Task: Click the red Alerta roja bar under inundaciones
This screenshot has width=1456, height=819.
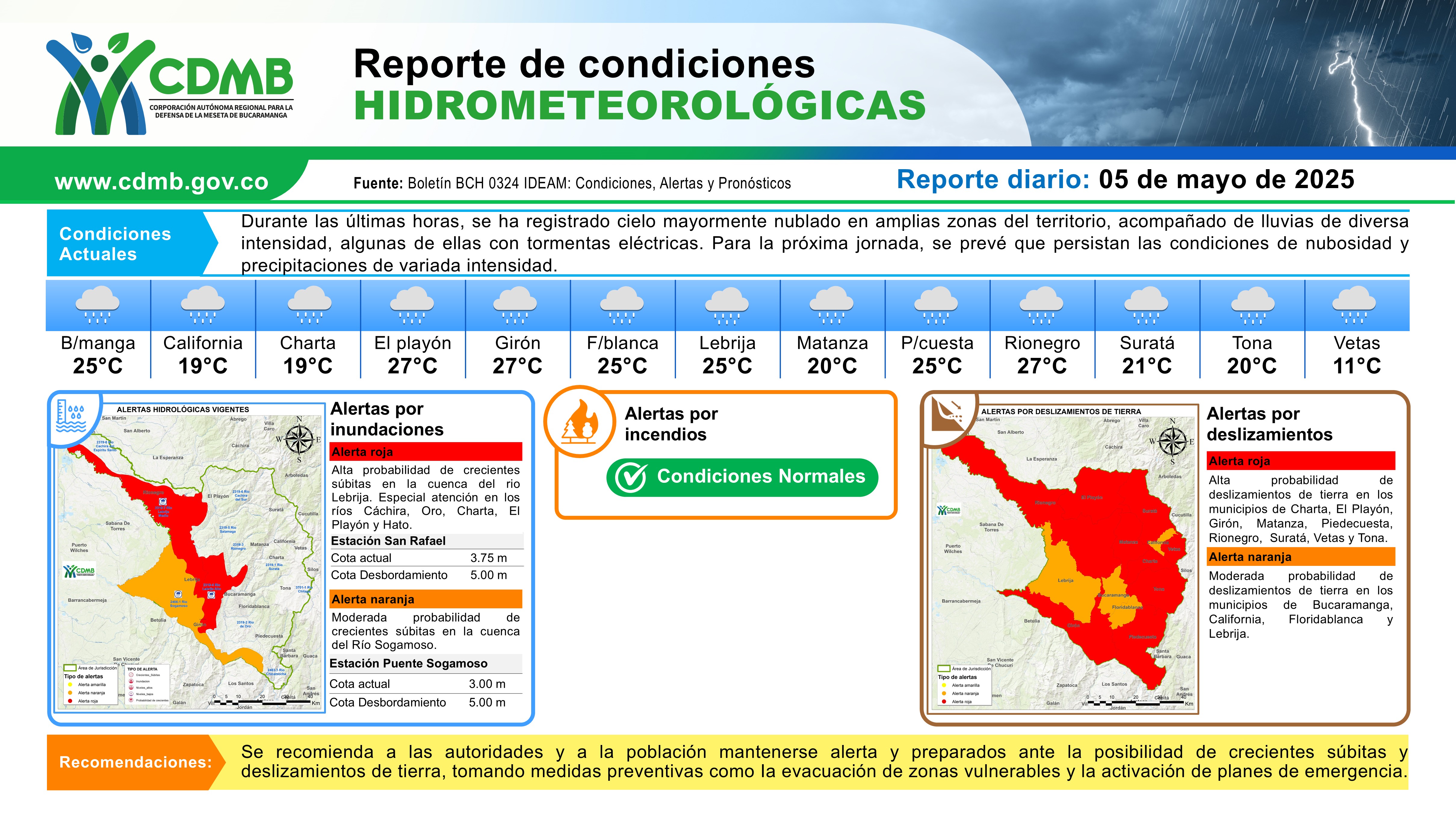Action: tap(426, 451)
